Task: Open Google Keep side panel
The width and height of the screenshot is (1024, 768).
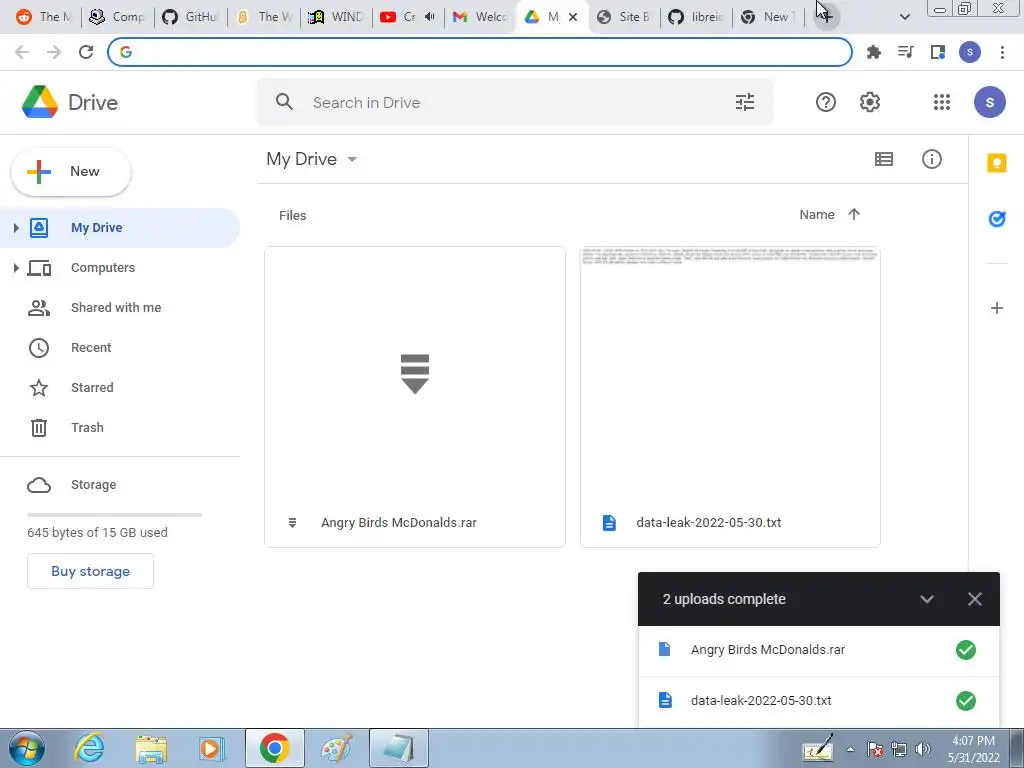Action: click(x=997, y=163)
